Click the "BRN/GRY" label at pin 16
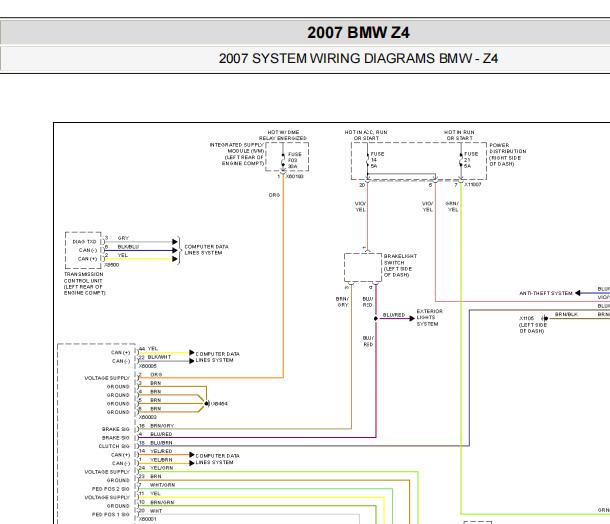The image size is (610, 524). pos(162,426)
